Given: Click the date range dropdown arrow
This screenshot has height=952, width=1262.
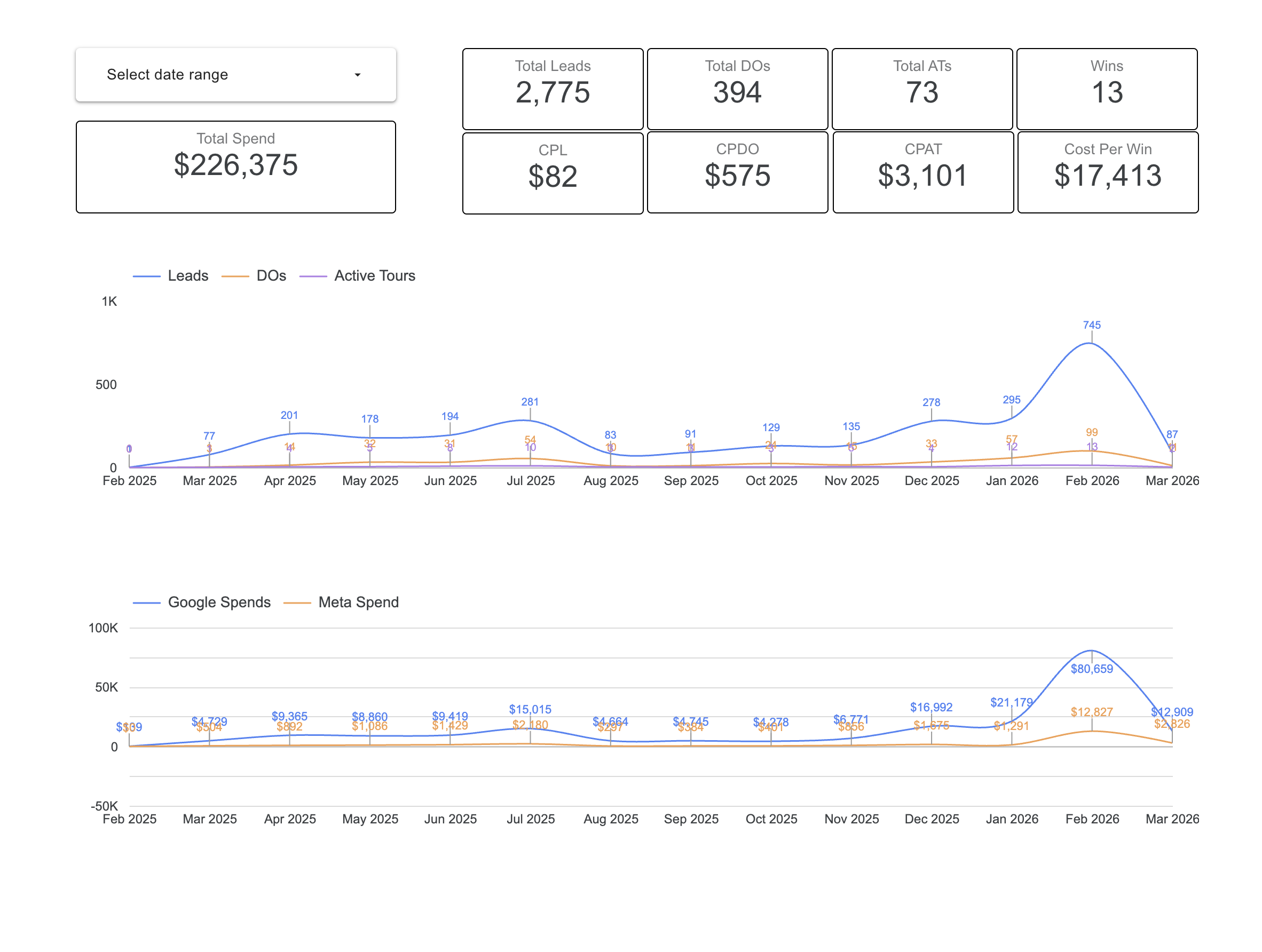Looking at the screenshot, I should coord(357,75).
